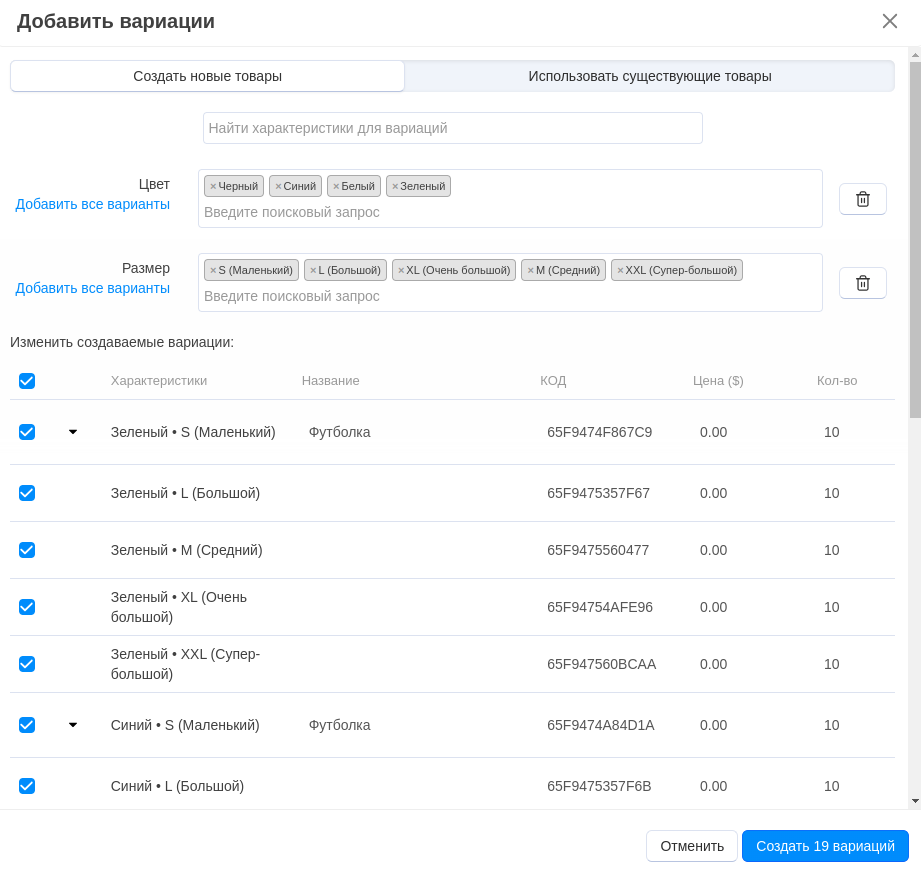Uncheck the Зеленый • S (Маленький) variation

[x=27, y=432]
